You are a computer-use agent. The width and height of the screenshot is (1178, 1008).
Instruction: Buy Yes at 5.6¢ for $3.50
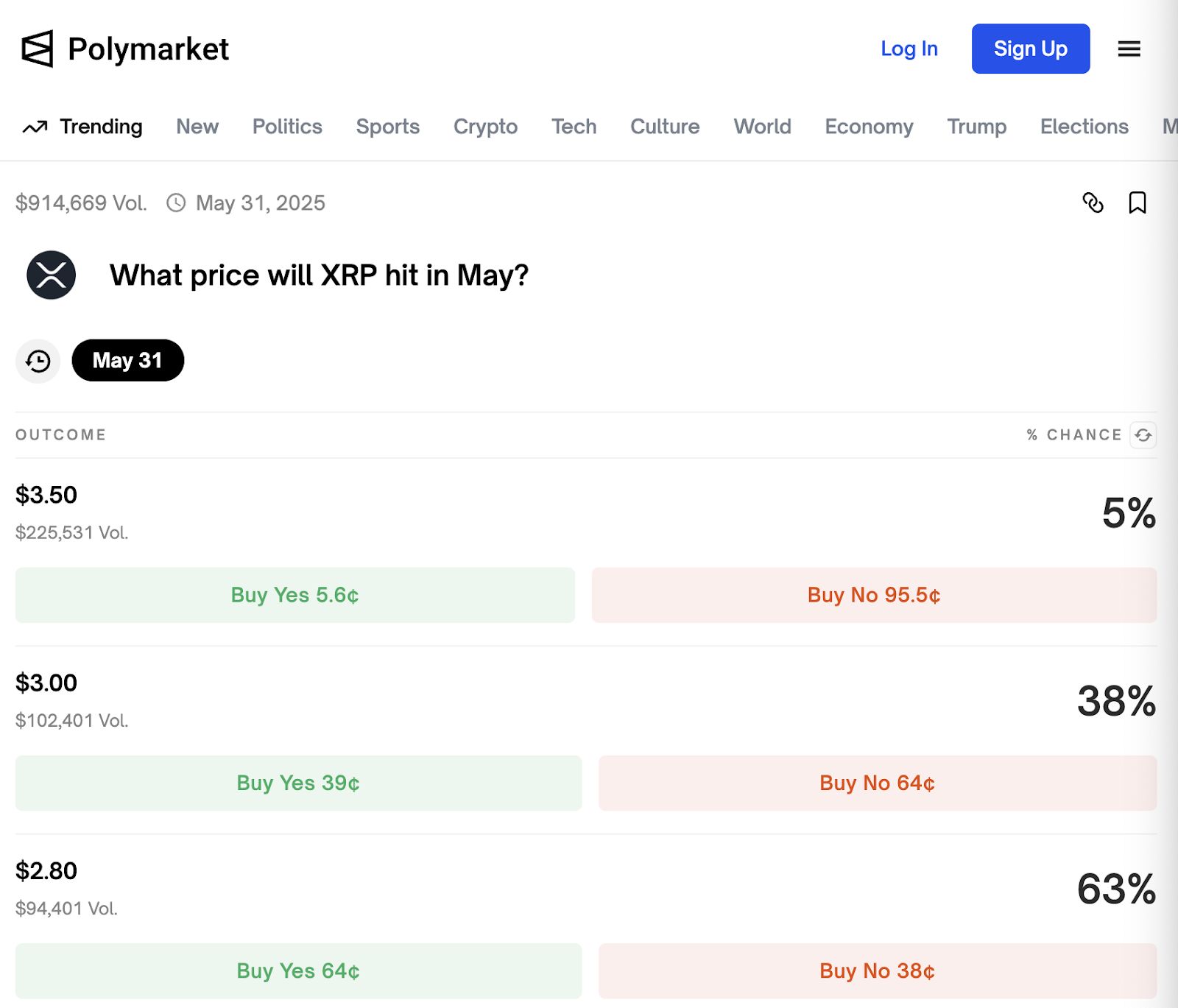point(294,595)
